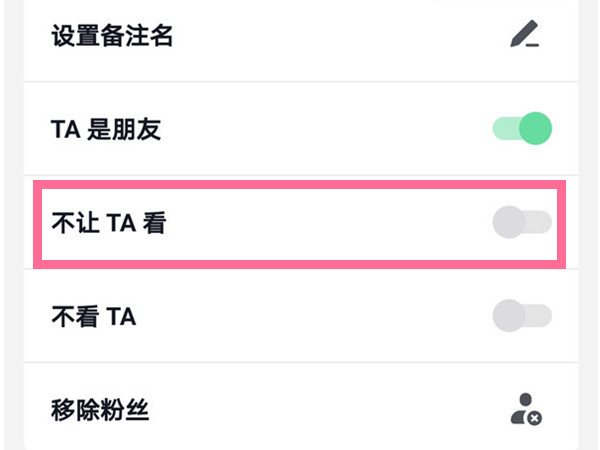Click the 不看 TA label text

coord(93,318)
